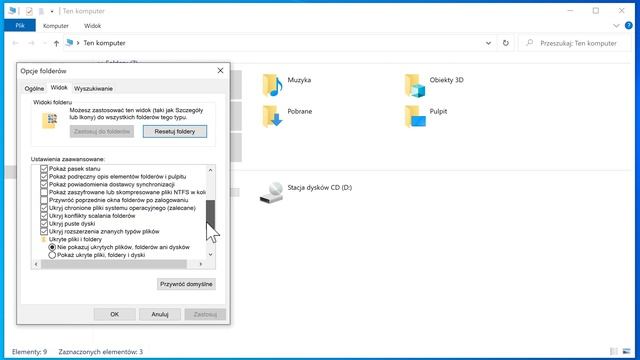Screen dimensions: 640x360
Task: Click the vertical scrollbar thumb in settings list
Action: tap(210, 214)
